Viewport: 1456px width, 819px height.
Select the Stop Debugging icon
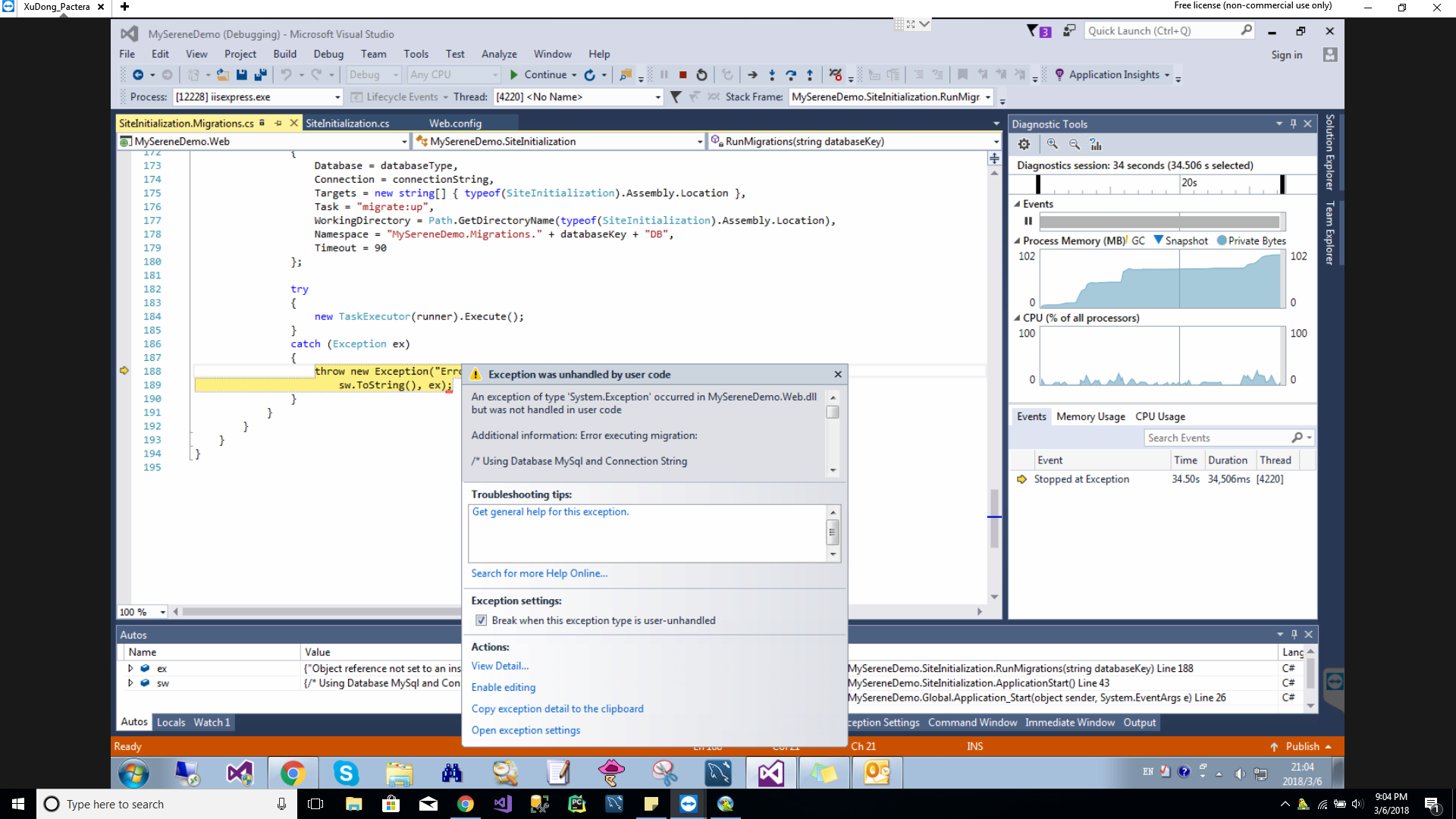[682, 74]
